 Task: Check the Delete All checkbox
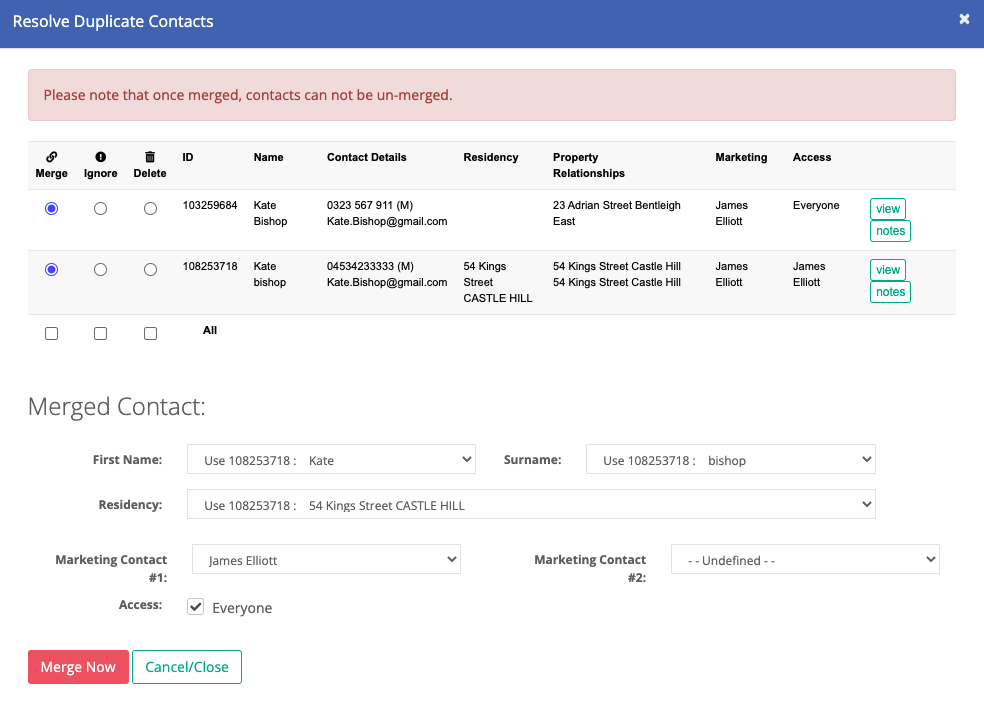pyautogui.click(x=150, y=333)
